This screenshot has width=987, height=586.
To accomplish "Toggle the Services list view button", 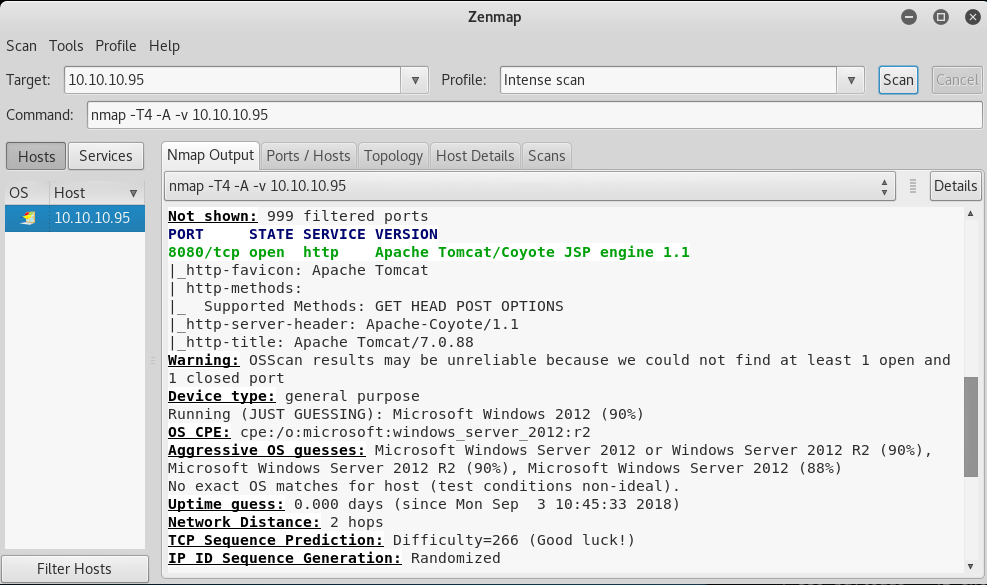I will point(106,156).
